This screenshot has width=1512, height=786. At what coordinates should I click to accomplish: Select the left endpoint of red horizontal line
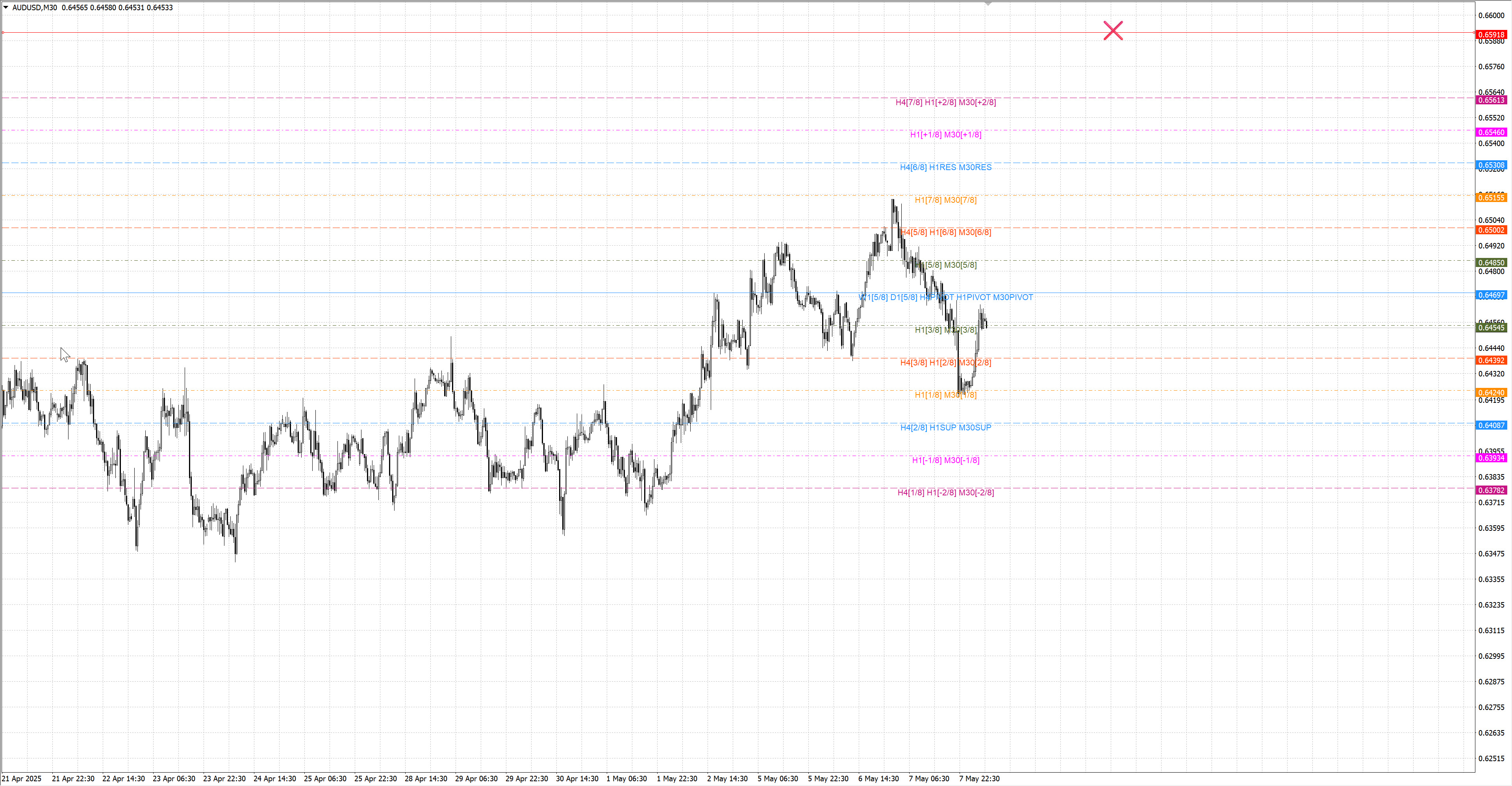click(x=3, y=32)
